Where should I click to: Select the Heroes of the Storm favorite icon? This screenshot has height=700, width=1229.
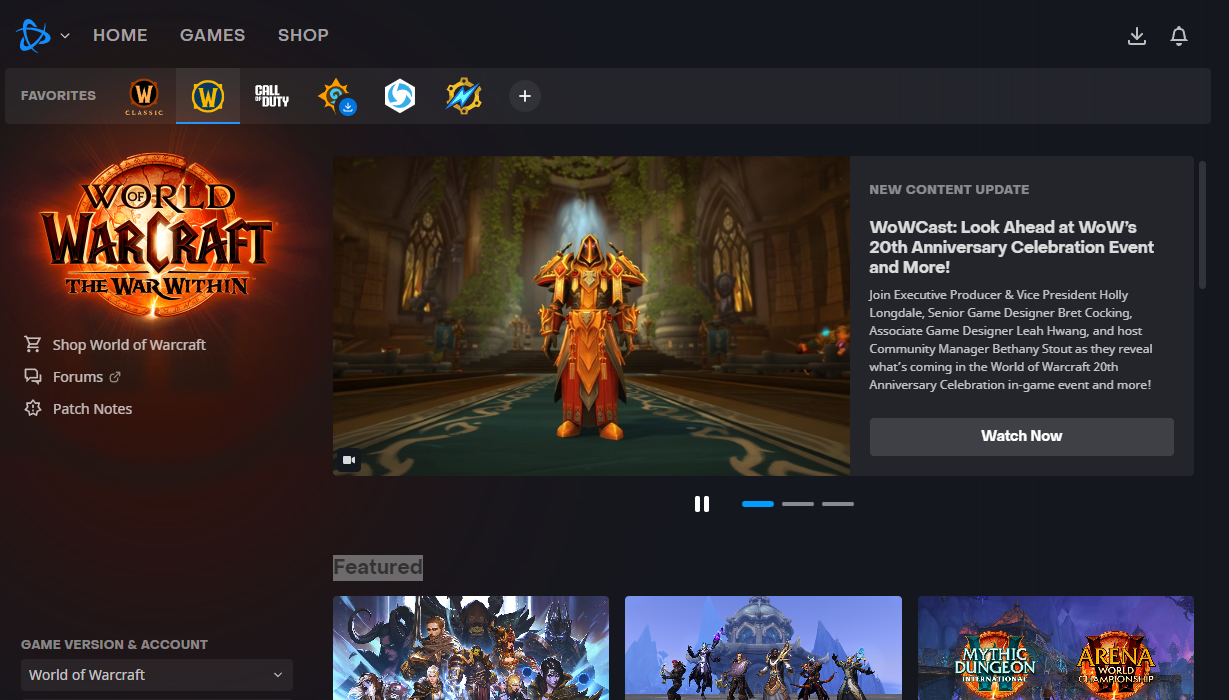pos(400,96)
